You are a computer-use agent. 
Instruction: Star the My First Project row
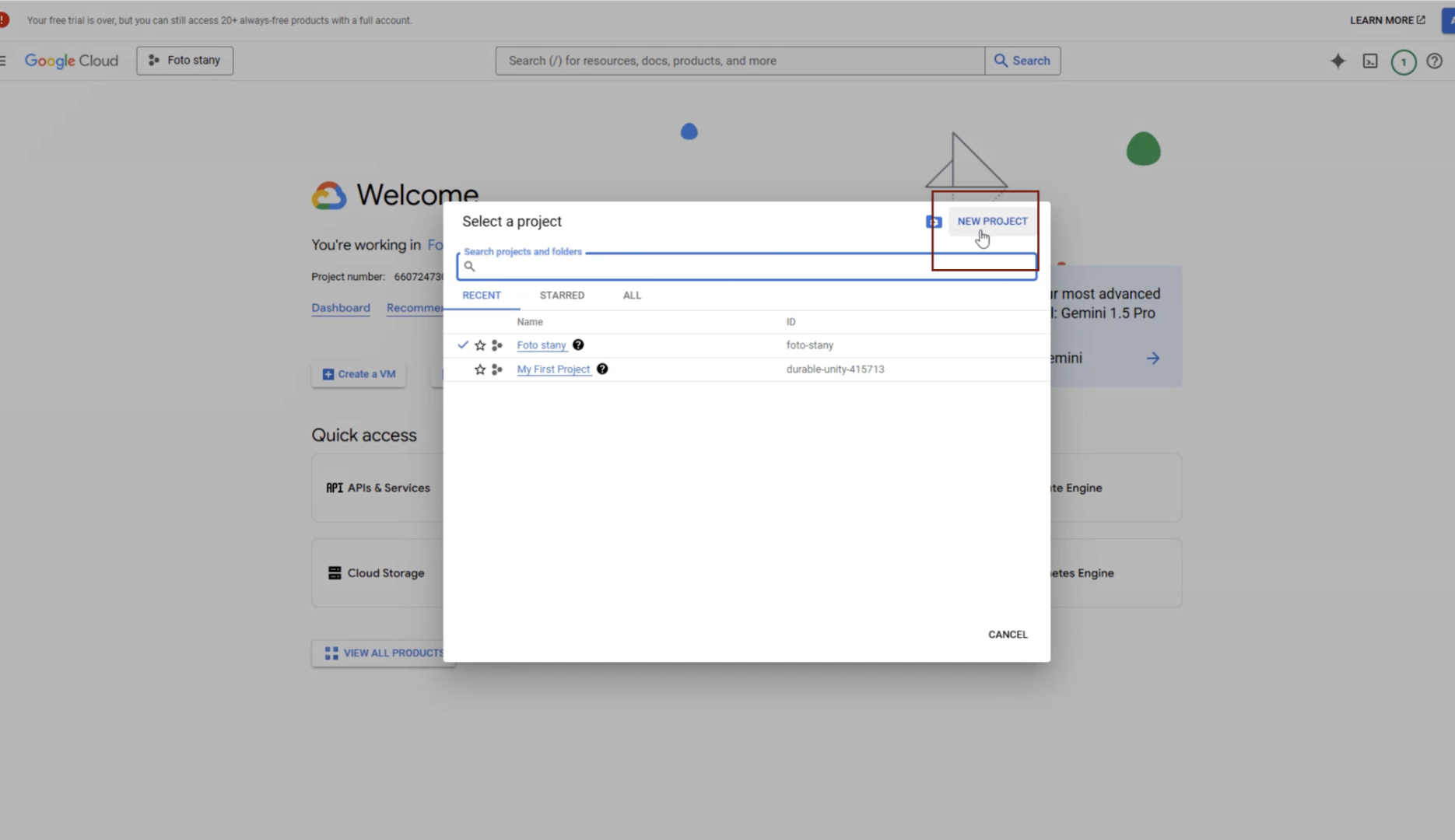480,369
